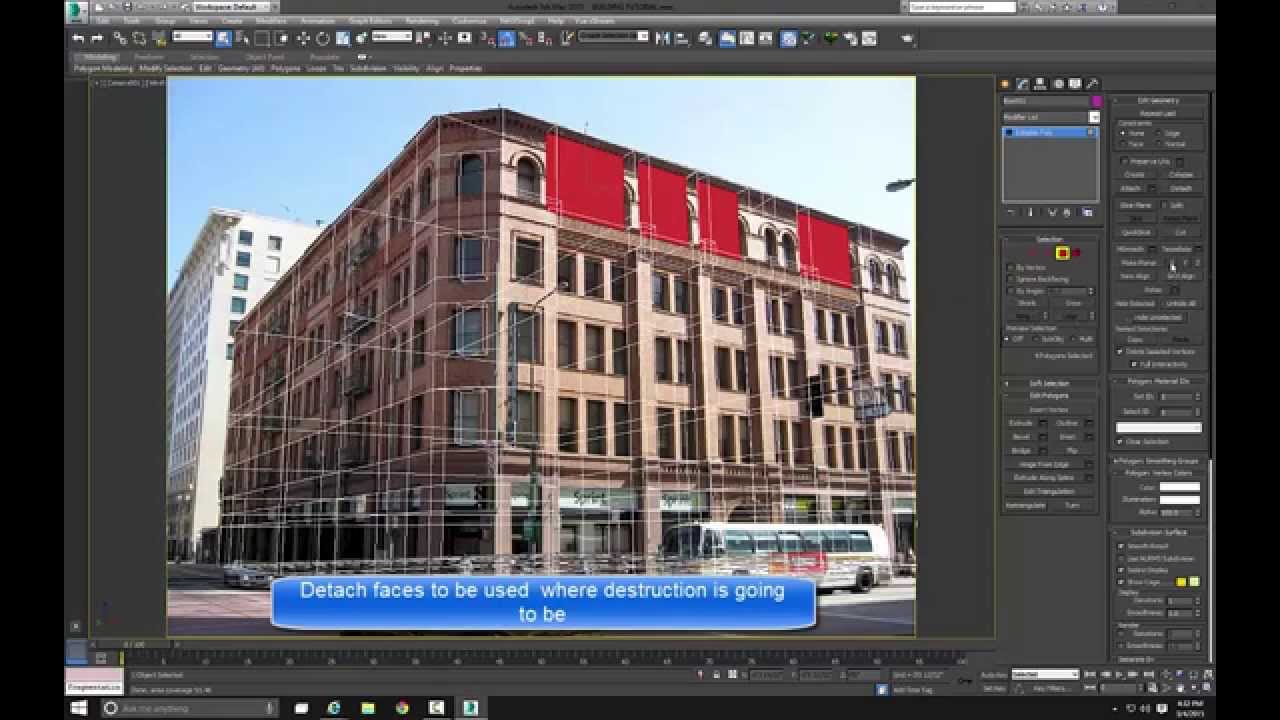This screenshot has width=1280, height=720.
Task: Open the Customize menu
Action: [469, 20]
